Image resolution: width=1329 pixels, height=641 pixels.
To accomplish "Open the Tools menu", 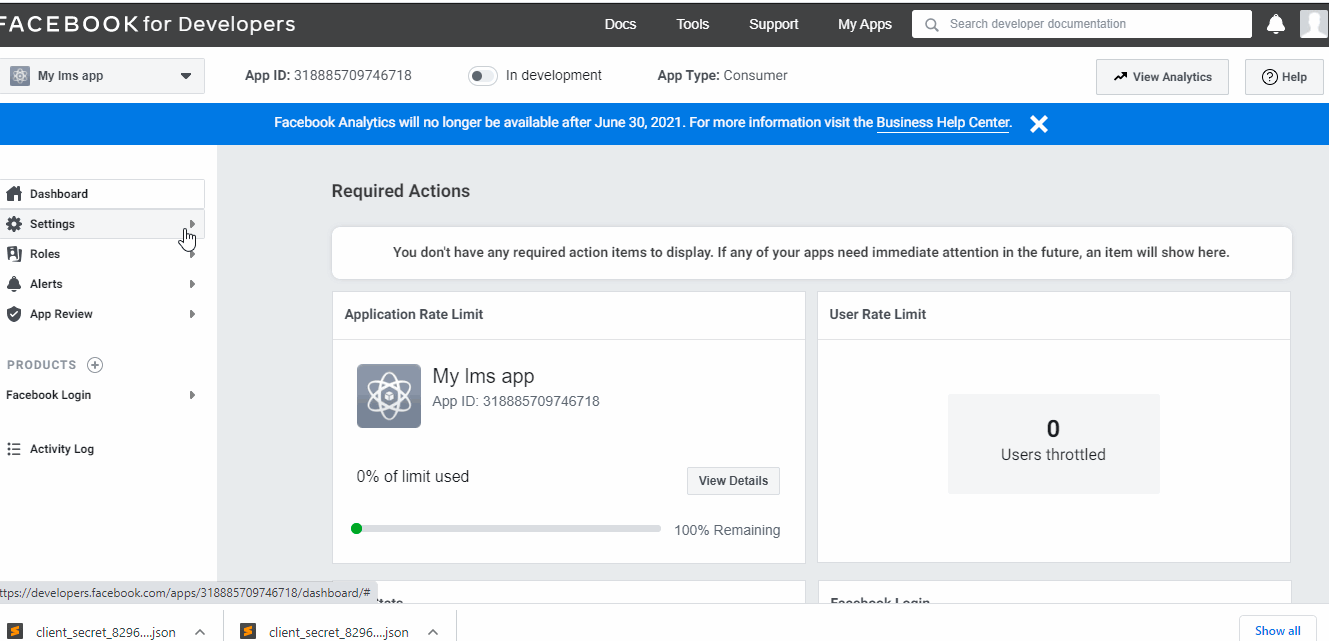I will pos(692,24).
